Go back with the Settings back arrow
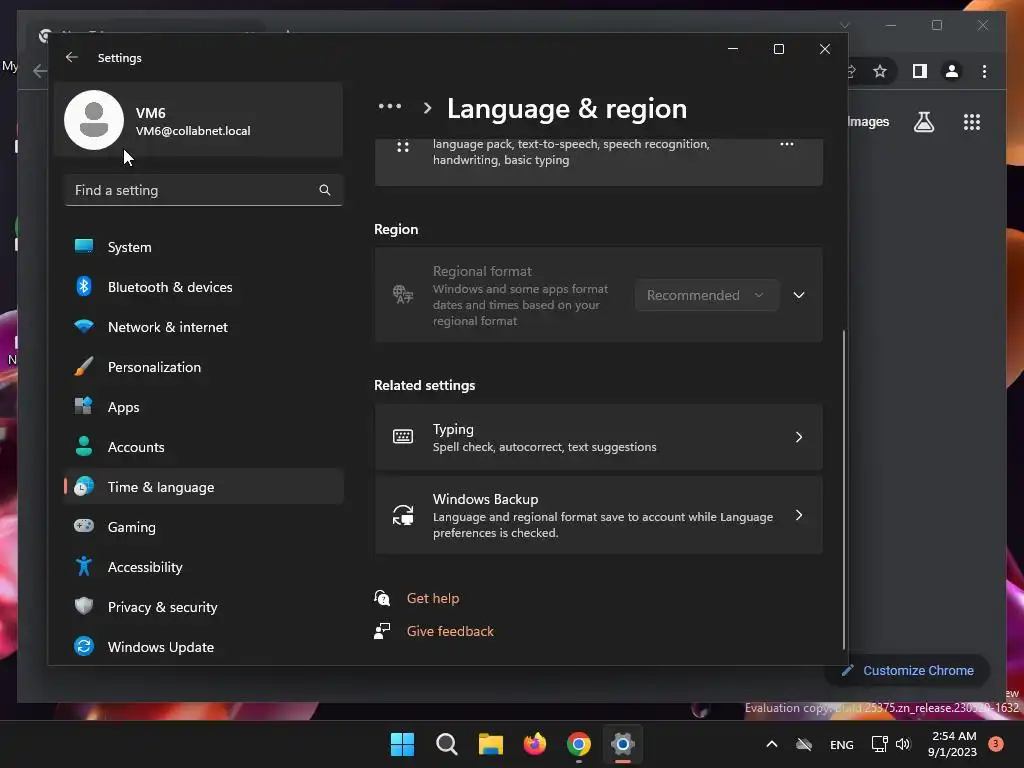The width and height of the screenshot is (1024, 768). coord(72,57)
